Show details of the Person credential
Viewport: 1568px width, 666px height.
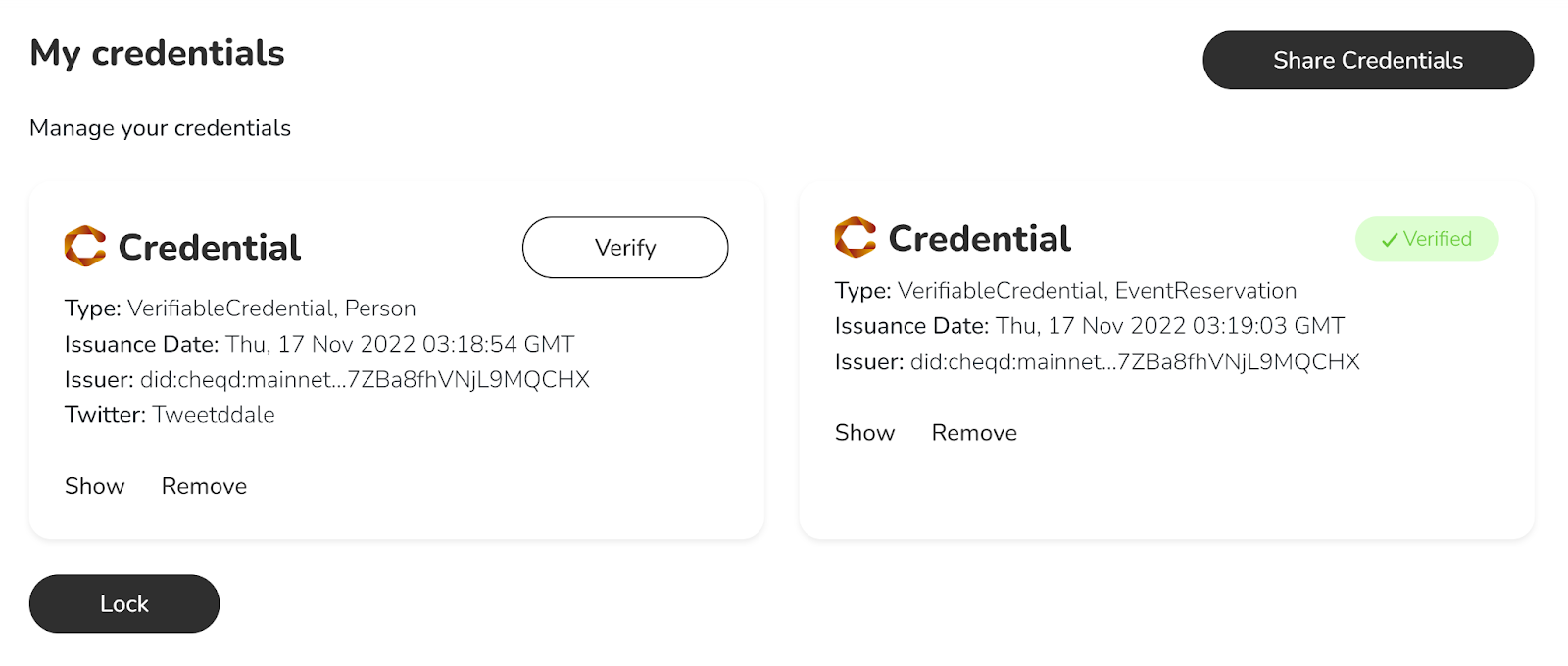pos(95,486)
